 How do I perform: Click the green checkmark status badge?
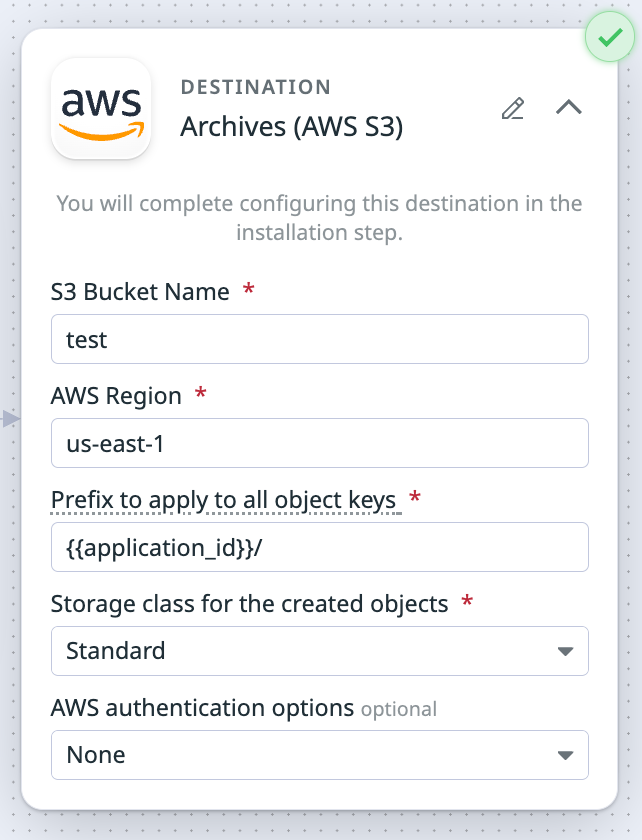(x=610, y=37)
